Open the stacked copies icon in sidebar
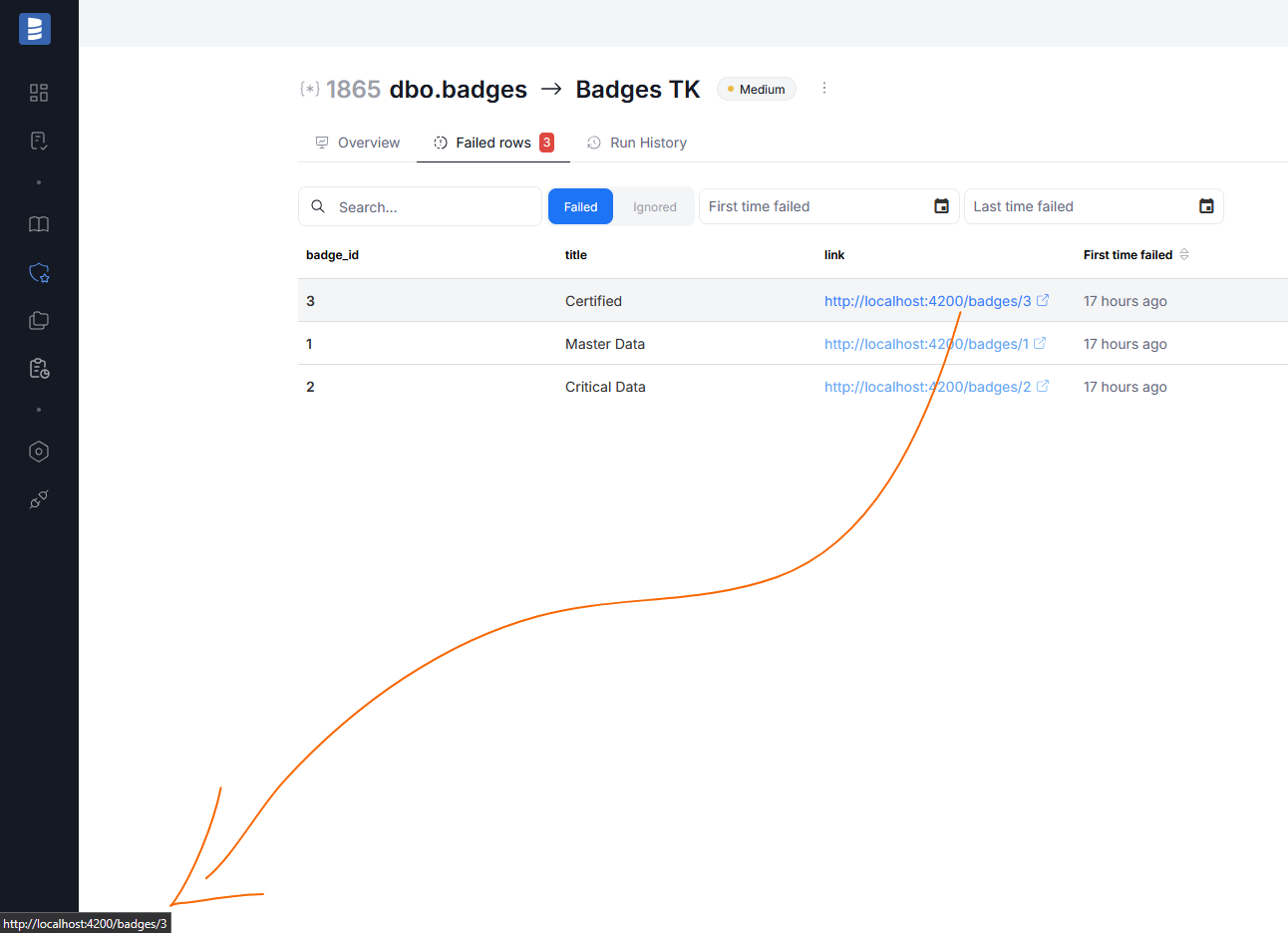Screen dimensions: 1288x933 point(39,320)
